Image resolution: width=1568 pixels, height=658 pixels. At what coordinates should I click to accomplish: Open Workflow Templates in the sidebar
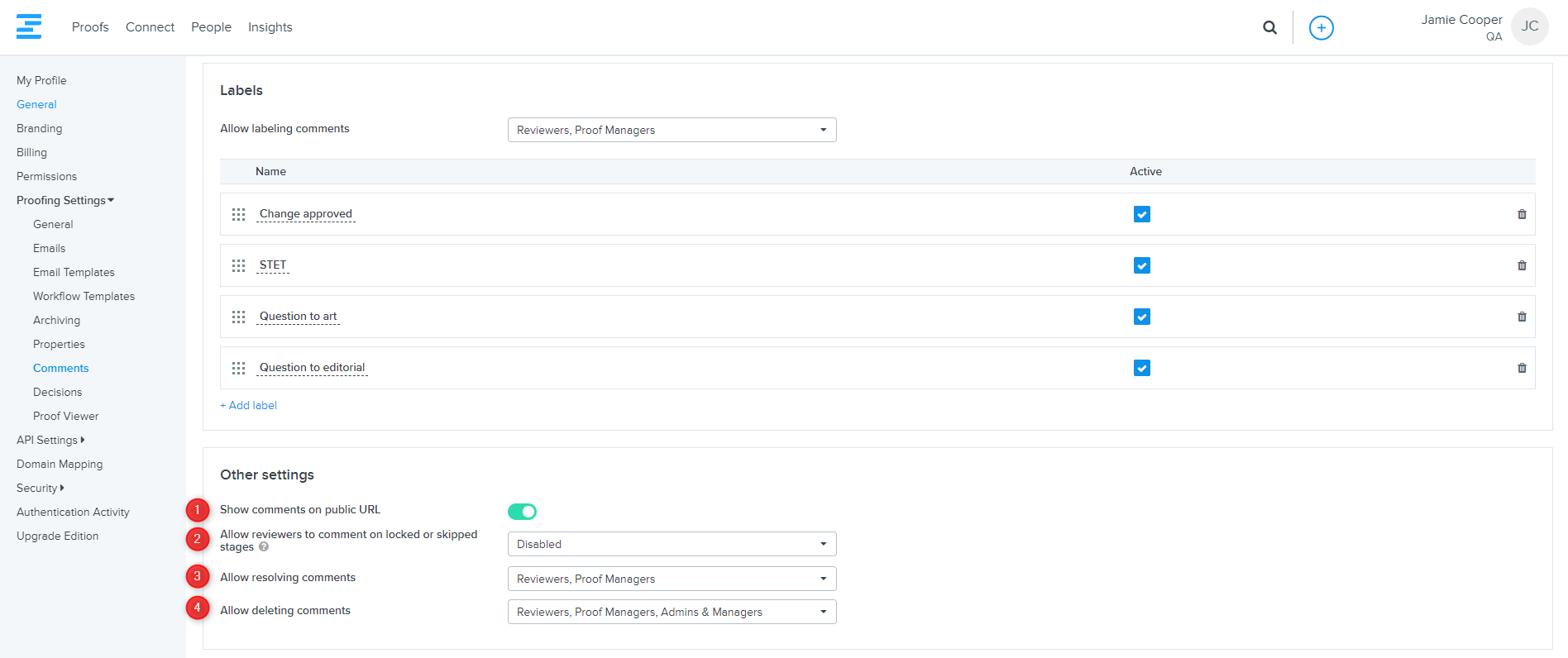(x=84, y=296)
